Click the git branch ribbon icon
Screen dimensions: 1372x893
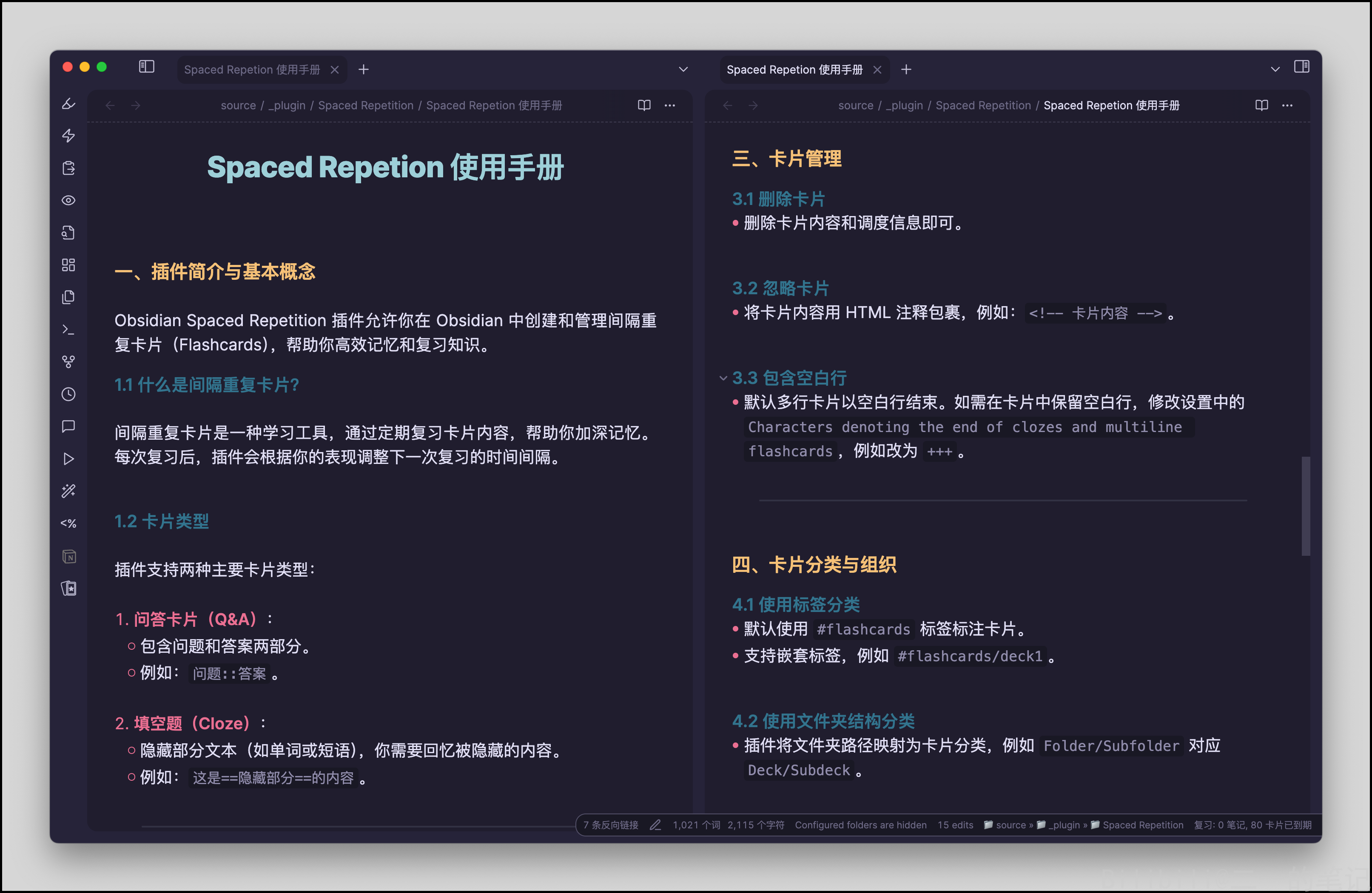[68, 361]
